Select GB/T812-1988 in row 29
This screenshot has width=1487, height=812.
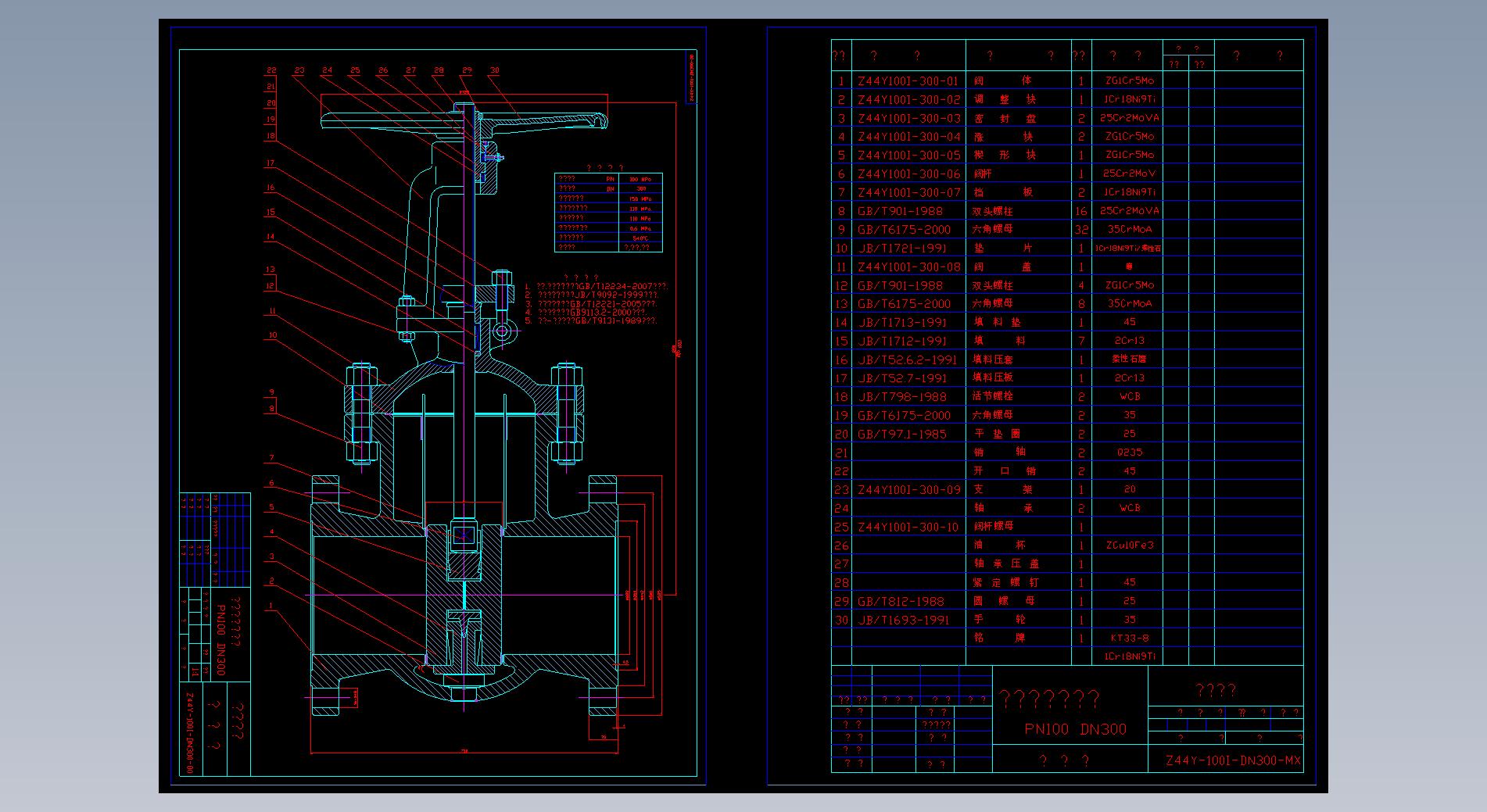901,601
